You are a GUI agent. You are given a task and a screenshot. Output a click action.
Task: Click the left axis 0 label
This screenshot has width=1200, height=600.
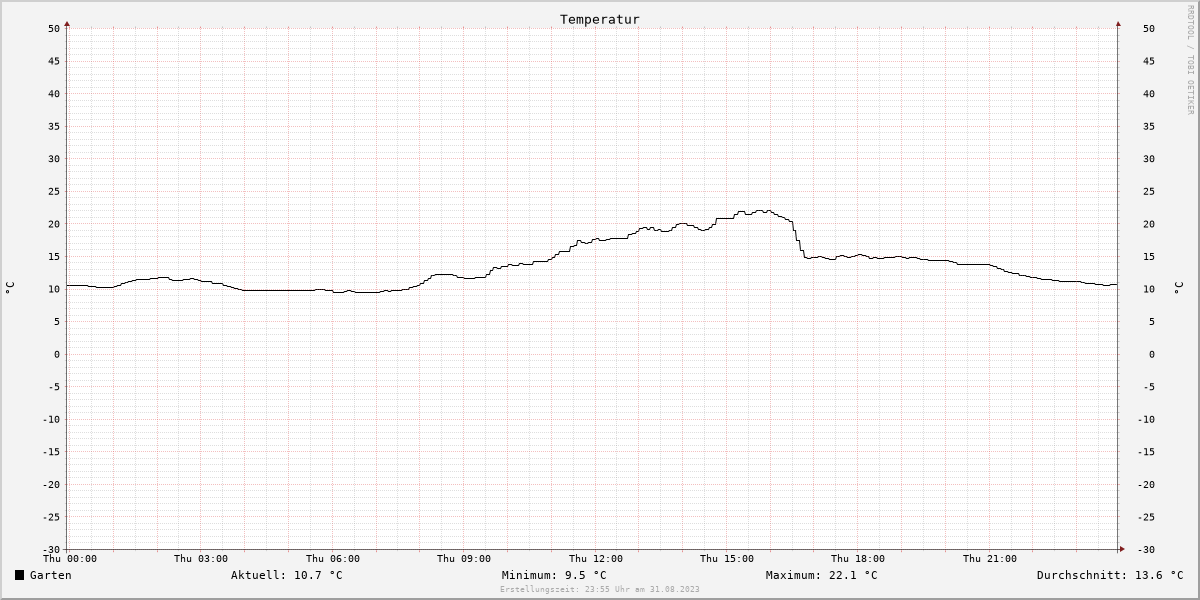(x=58, y=354)
